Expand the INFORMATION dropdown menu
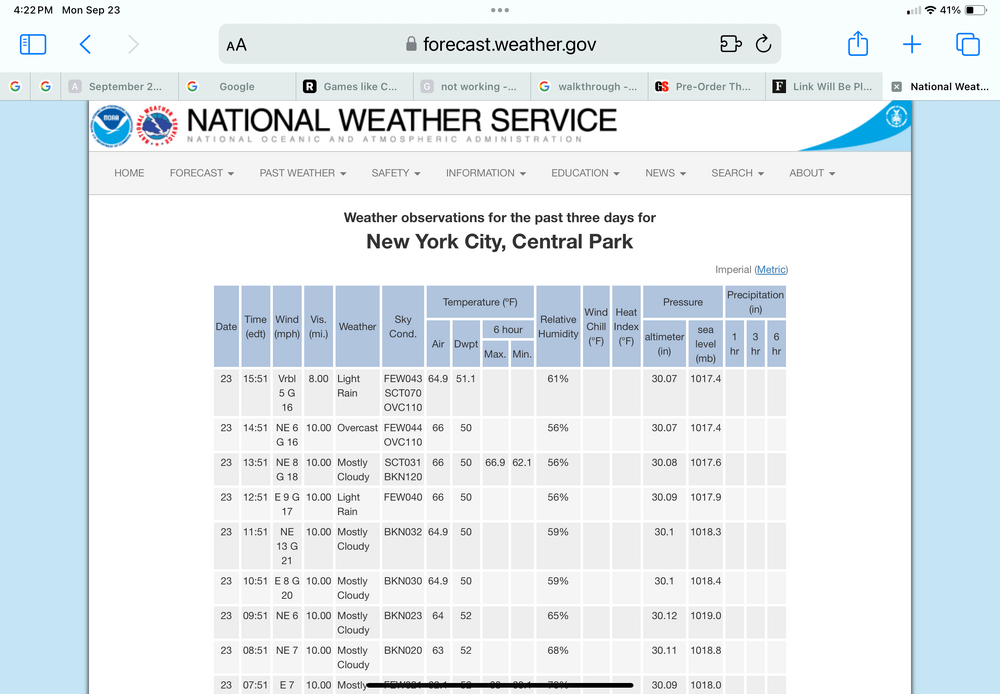This screenshot has height=694, width=1000. [x=485, y=173]
